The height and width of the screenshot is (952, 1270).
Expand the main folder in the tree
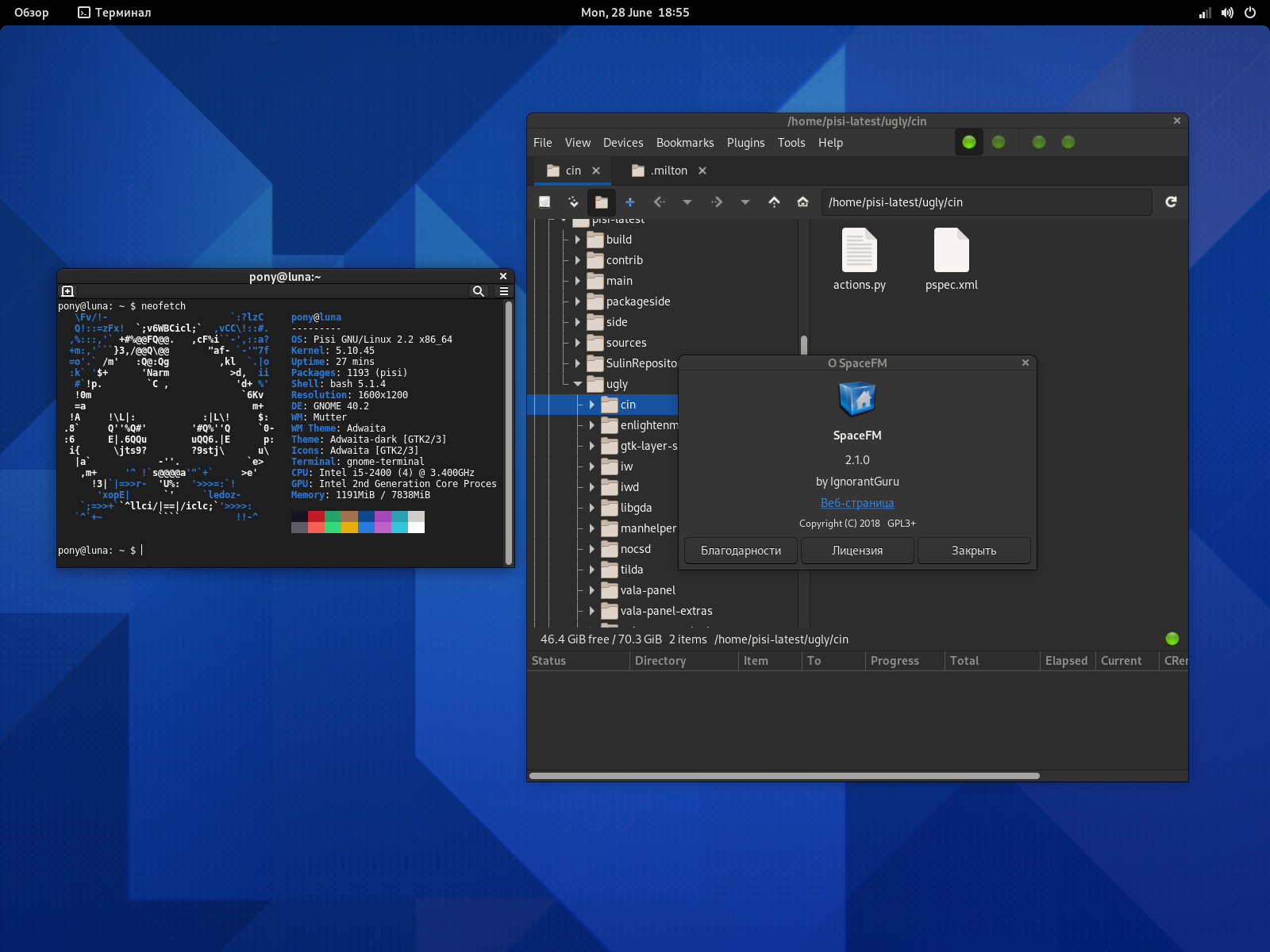point(578,281)
